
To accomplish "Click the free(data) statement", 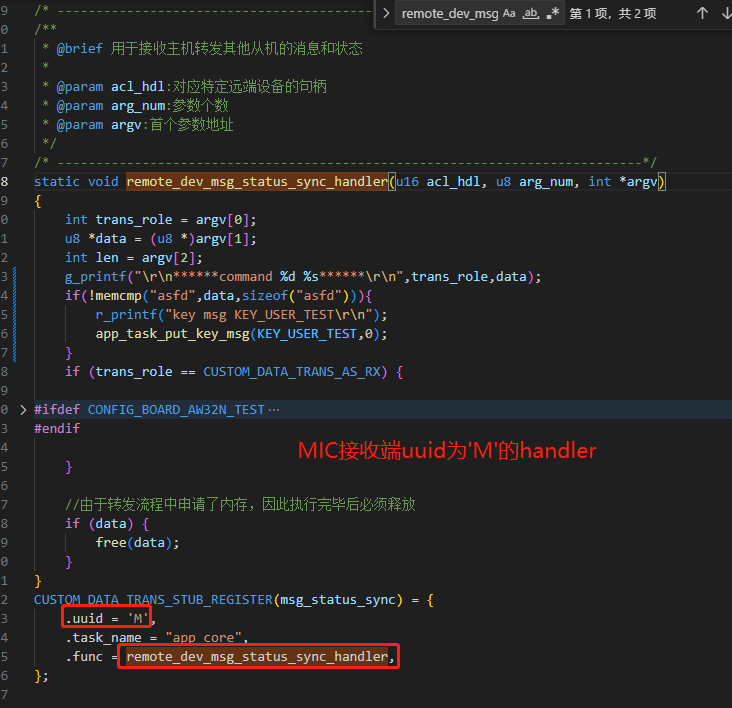I will coord(137,543).
